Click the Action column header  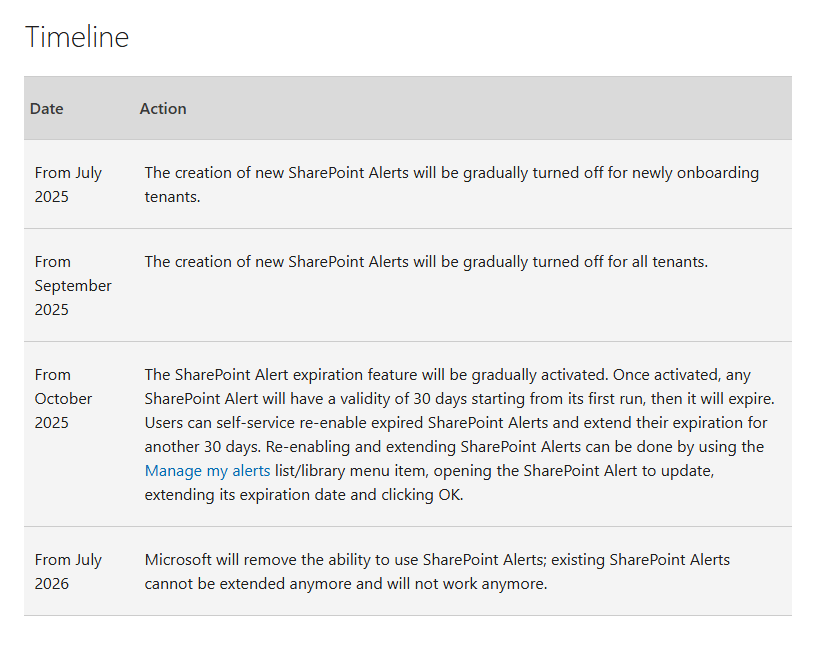(163, 109)
